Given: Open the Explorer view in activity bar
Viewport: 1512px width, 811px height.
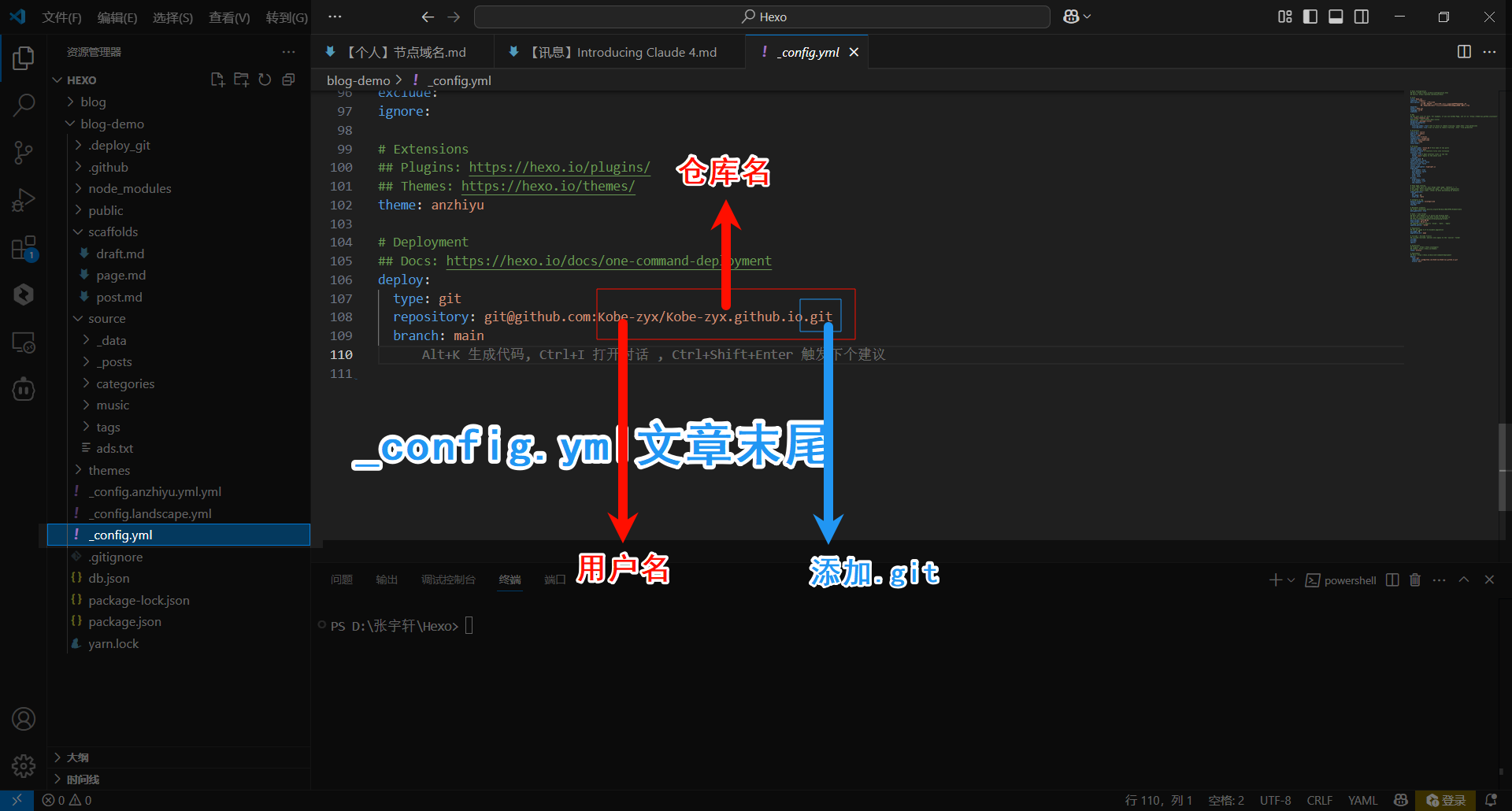Looking at the screenshot, I should tap(24, 57).
